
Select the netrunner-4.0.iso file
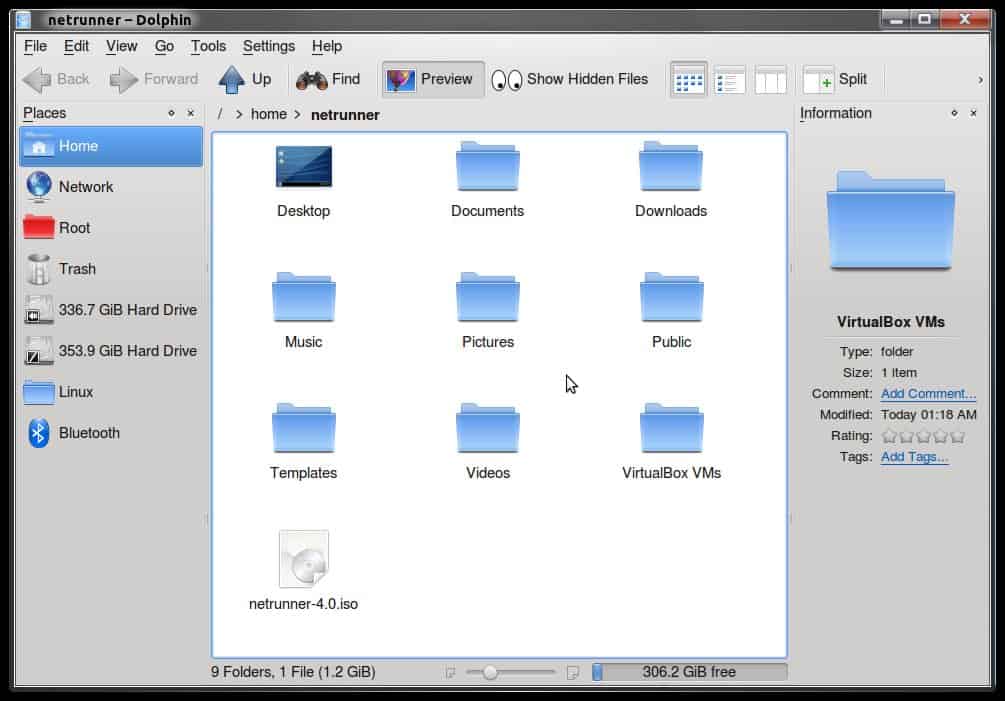(x=303, y=572)
